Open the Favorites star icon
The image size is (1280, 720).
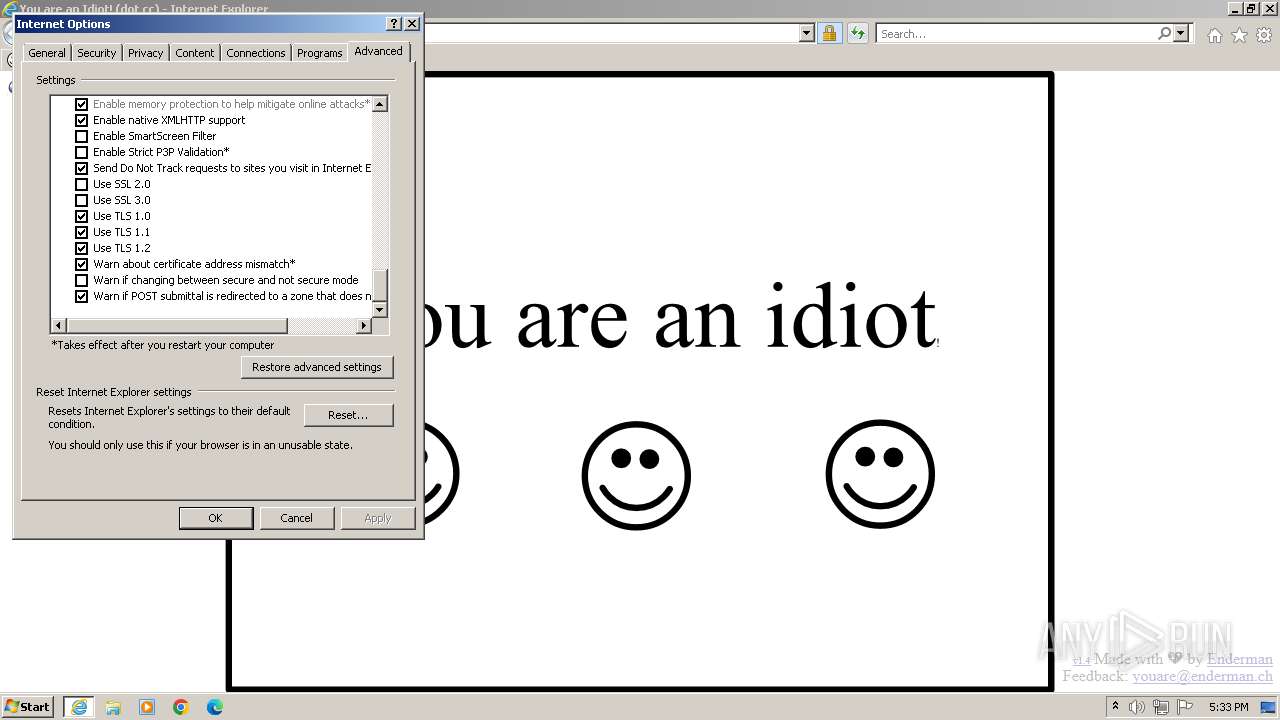pos(1239,35)
